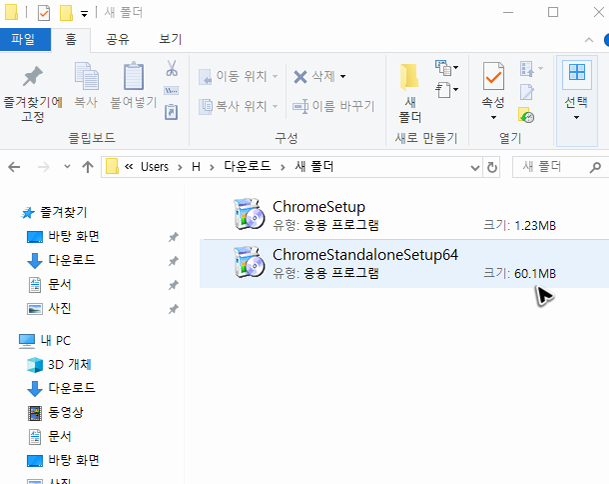Create a new folder with 새 폴더

(x=410, y=93)
